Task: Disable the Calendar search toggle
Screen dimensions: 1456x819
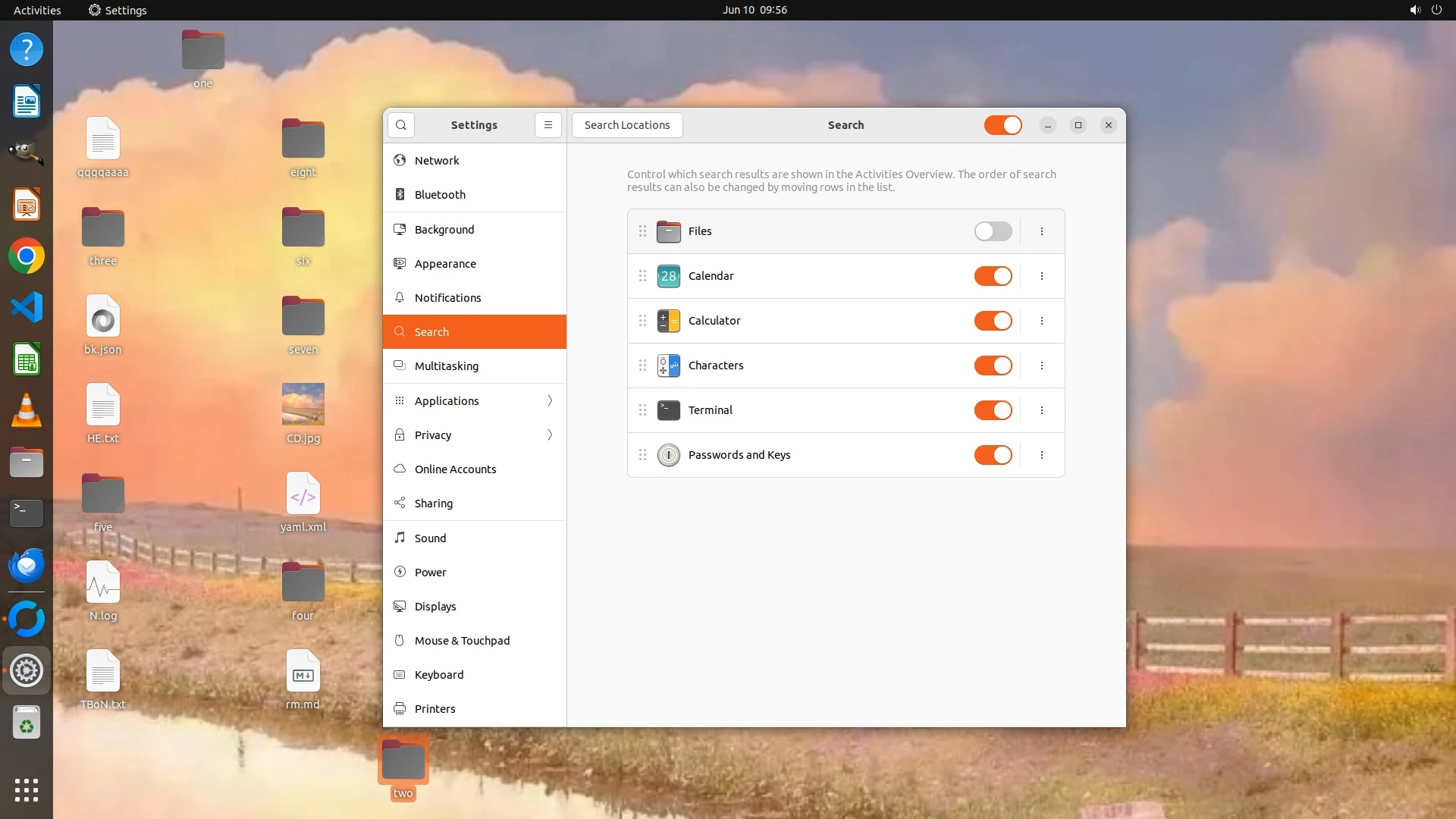Action: pyautogui.click(x=993, y=276)
